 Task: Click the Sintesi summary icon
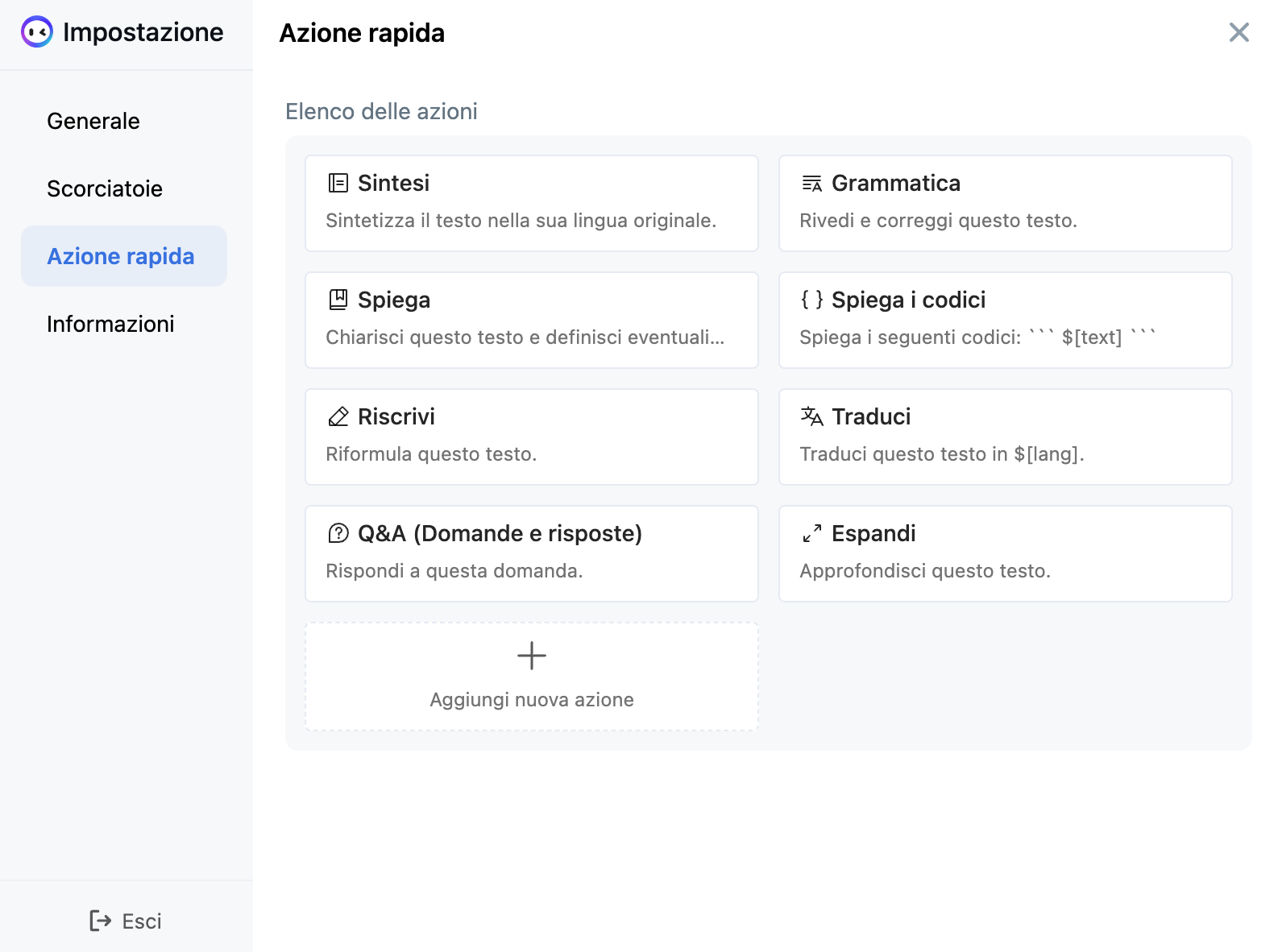coord(338,183)
